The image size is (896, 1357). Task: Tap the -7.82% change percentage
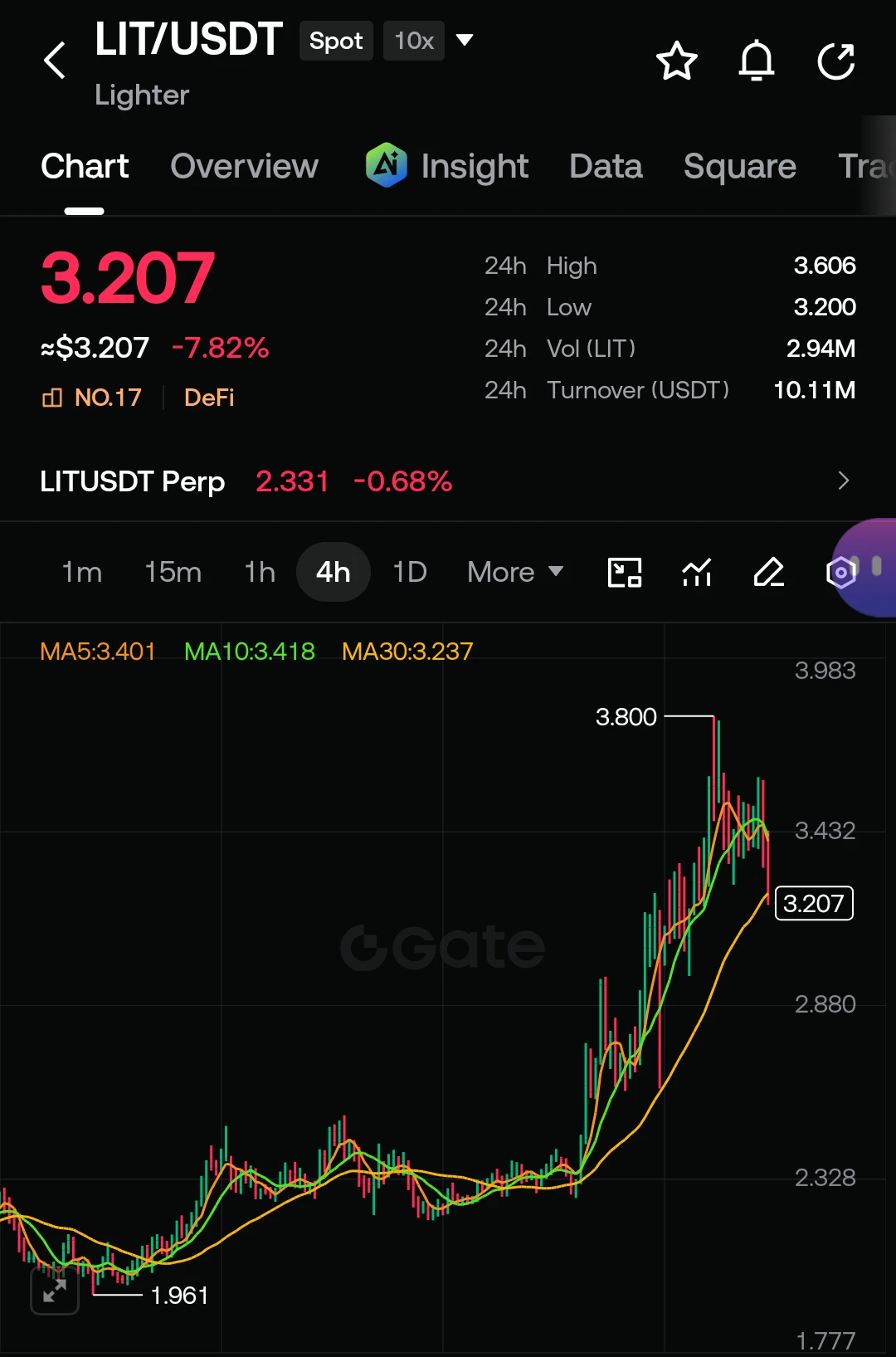(x=221, y=348)
